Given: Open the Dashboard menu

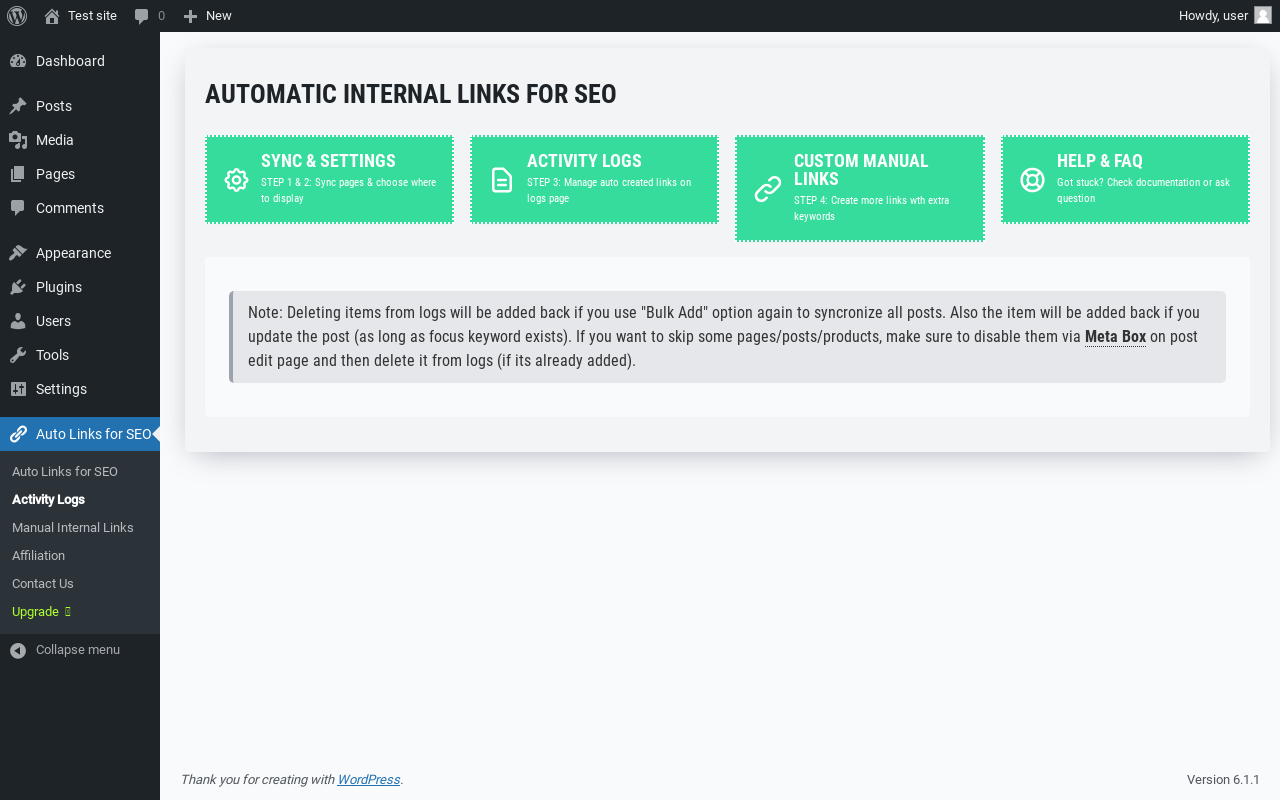Looking at the screenshot, I should point(80,61).
